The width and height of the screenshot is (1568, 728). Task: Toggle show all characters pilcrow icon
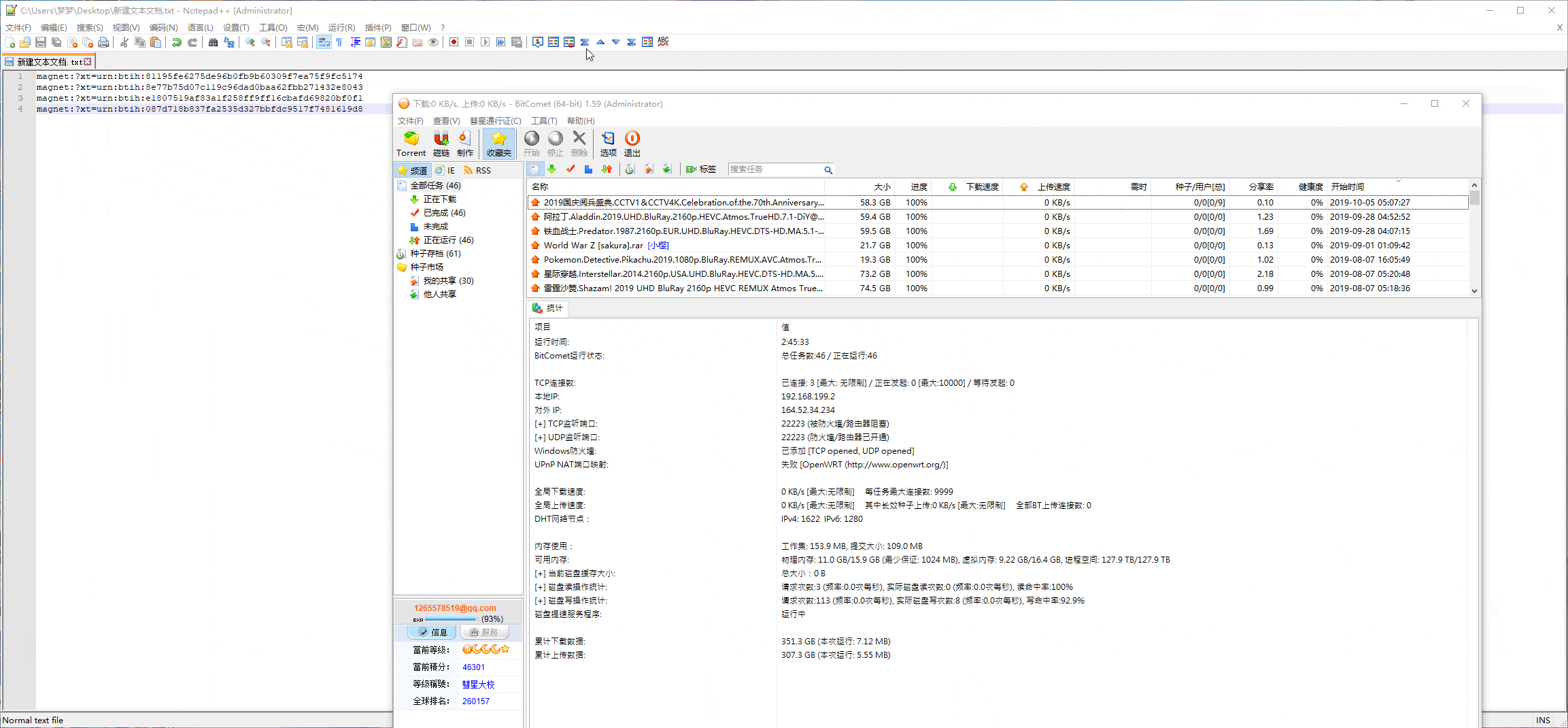[339, 42]
